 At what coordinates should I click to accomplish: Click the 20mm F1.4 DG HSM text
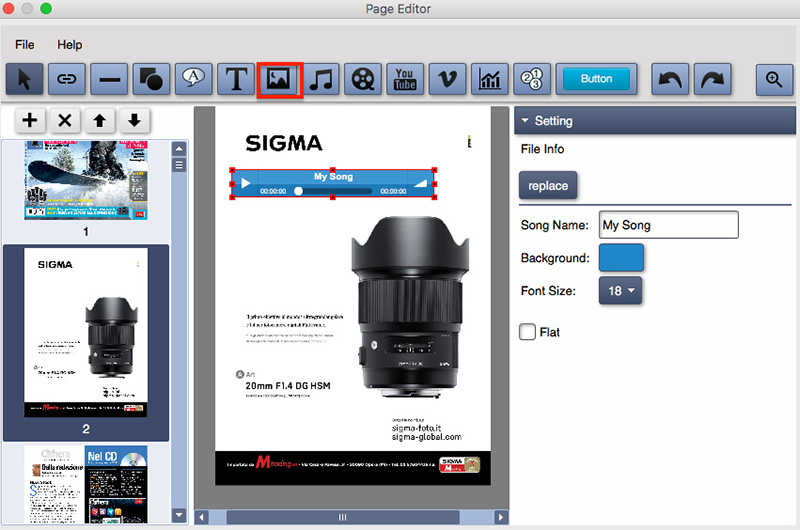point(288,386)
